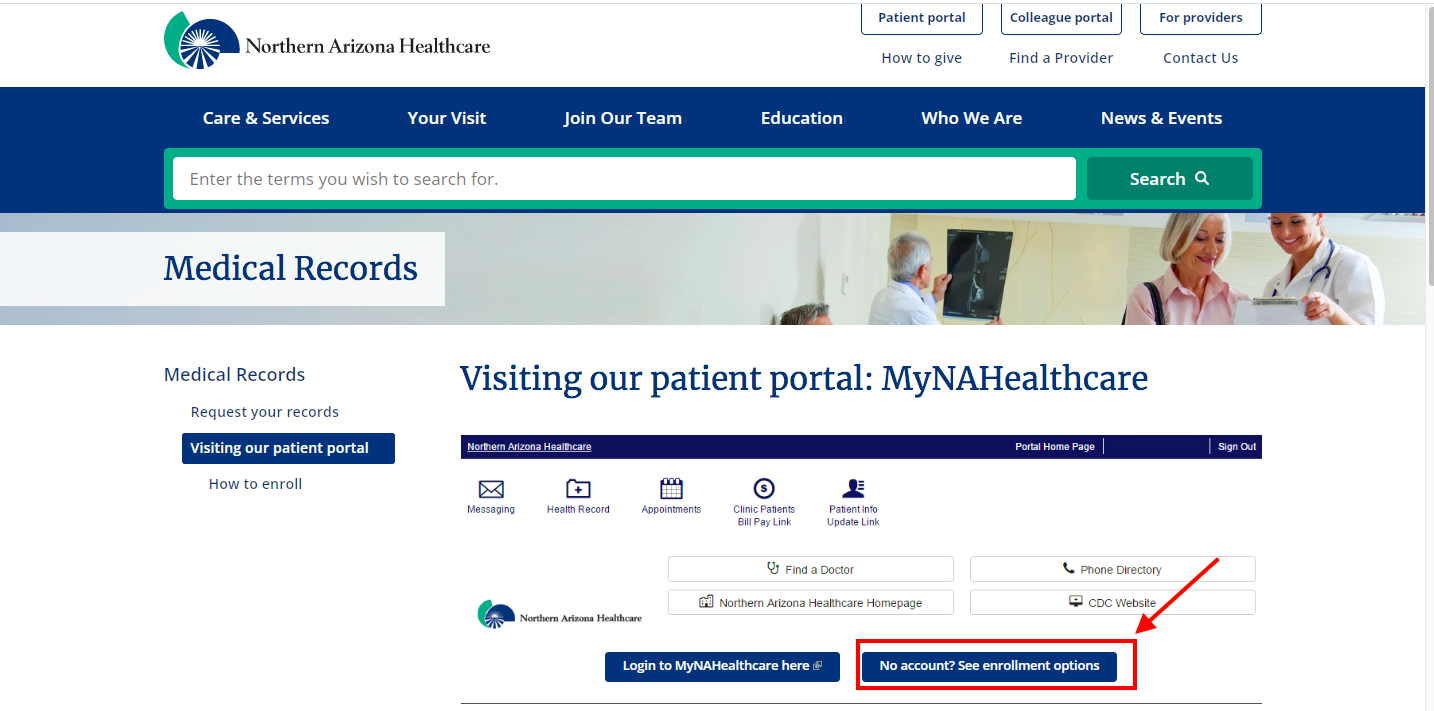Go to How to give link
Image resolution: width=1434 pixels, height=711 pixels.
(x=922, y=58)
